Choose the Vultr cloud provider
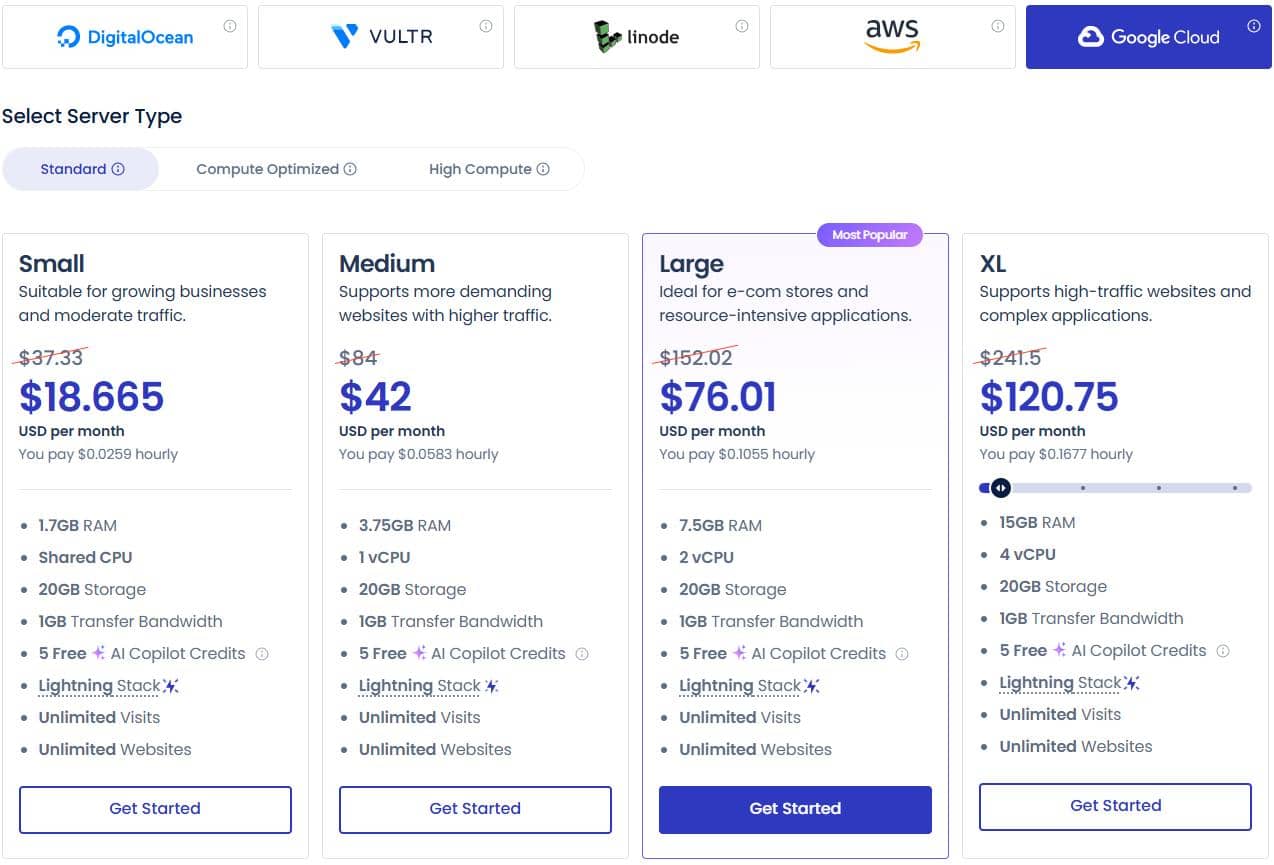Image resolution: width=1274 pixels, height=865 pixels. (x=381, y=38)
